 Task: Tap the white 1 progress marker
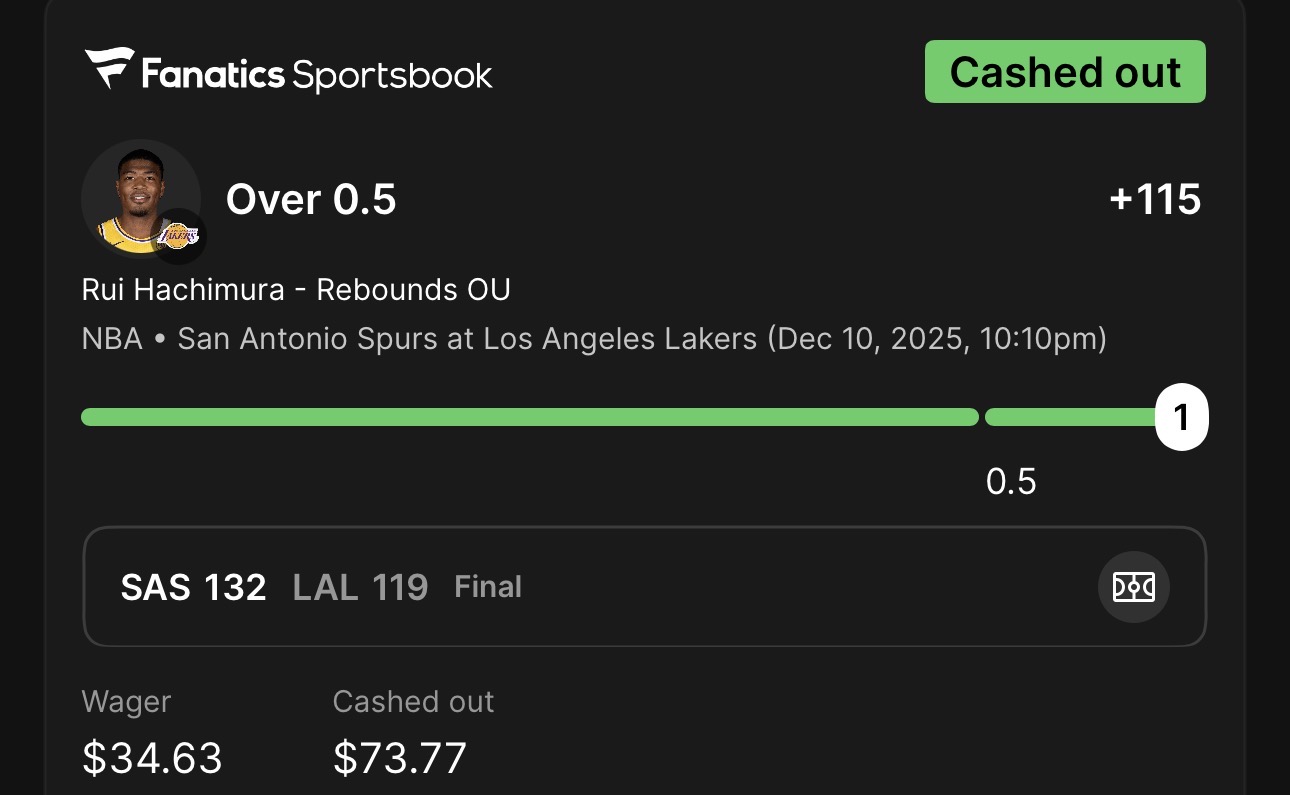1181,417
